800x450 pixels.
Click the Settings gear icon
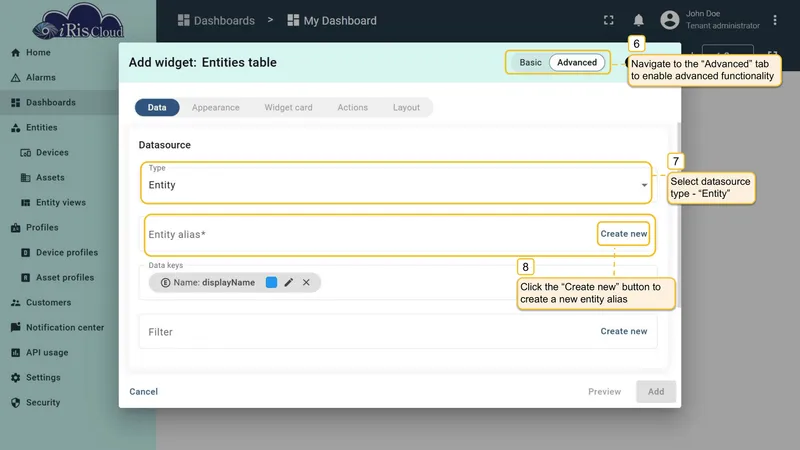coord(16,378)
